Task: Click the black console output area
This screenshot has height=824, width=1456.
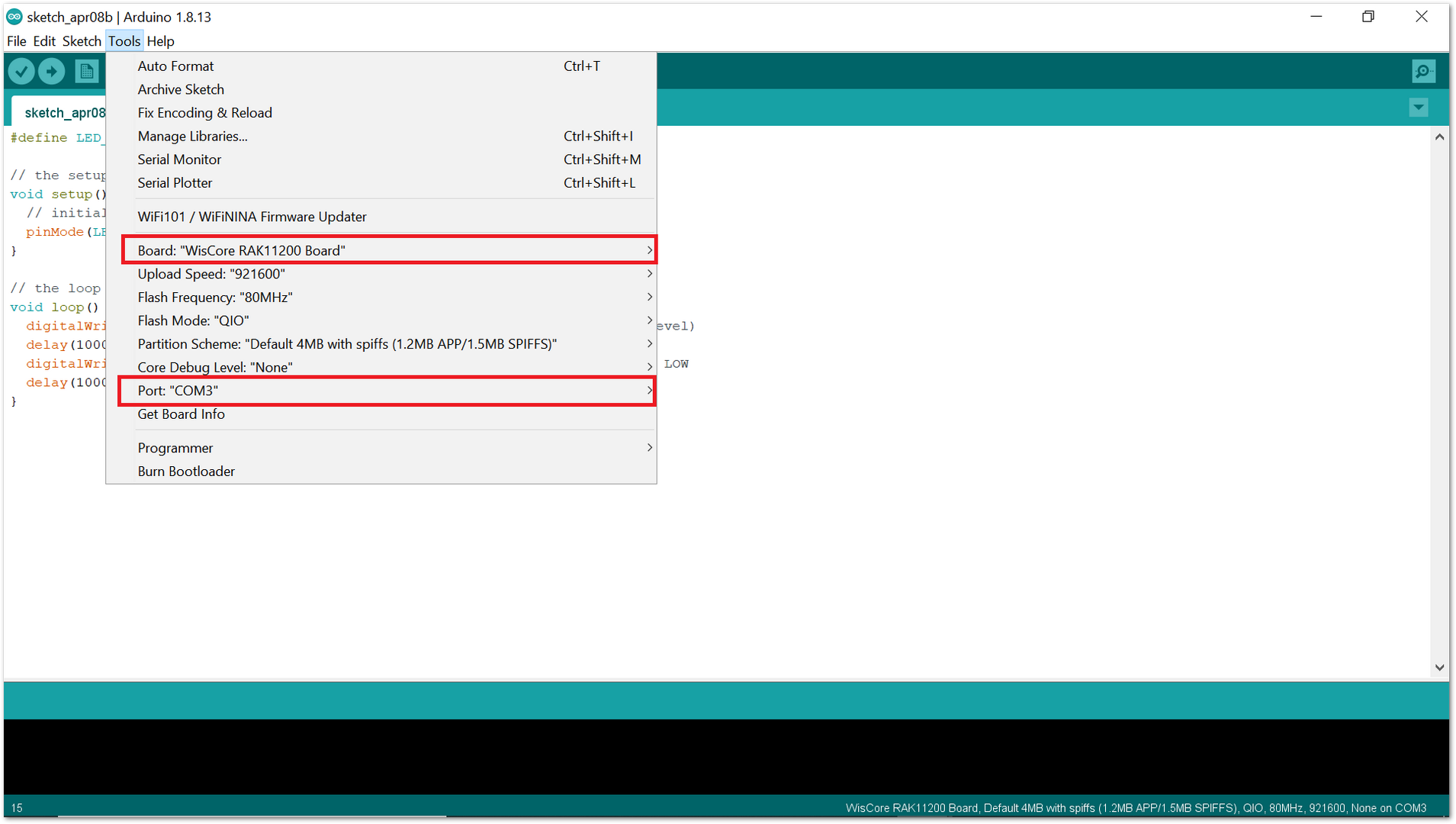Action: [x=726, y=757]
